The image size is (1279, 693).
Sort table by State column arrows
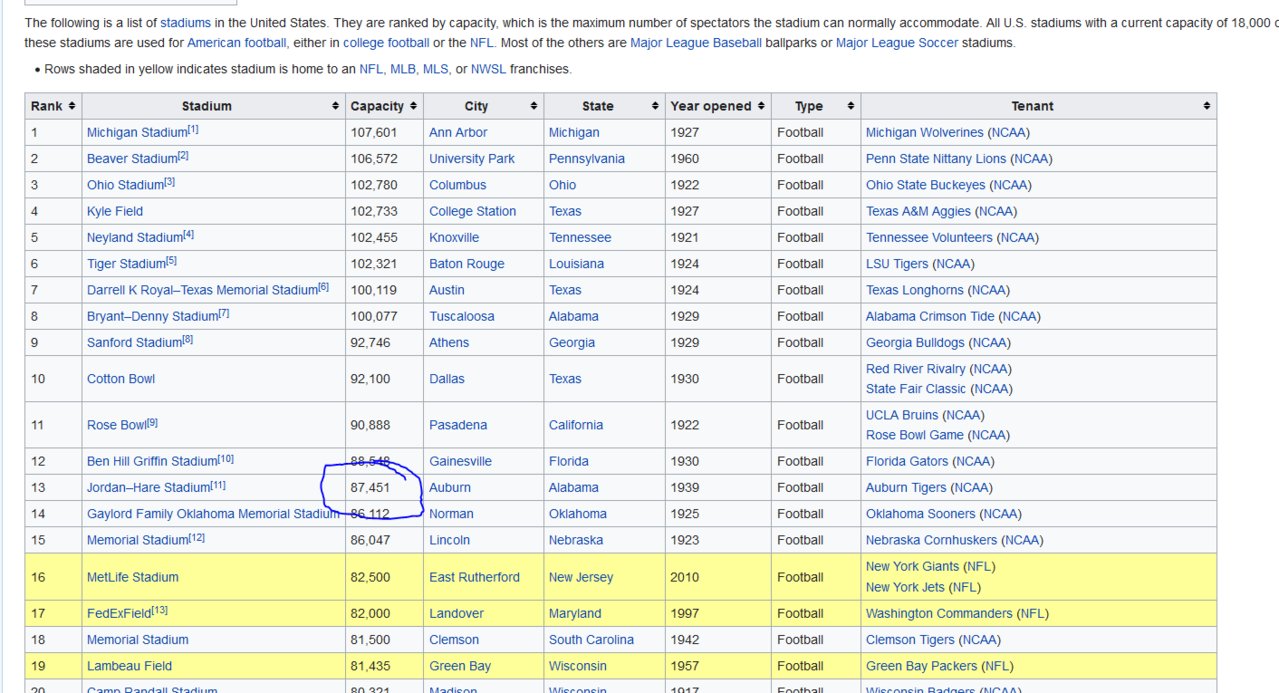pos(656,106)
